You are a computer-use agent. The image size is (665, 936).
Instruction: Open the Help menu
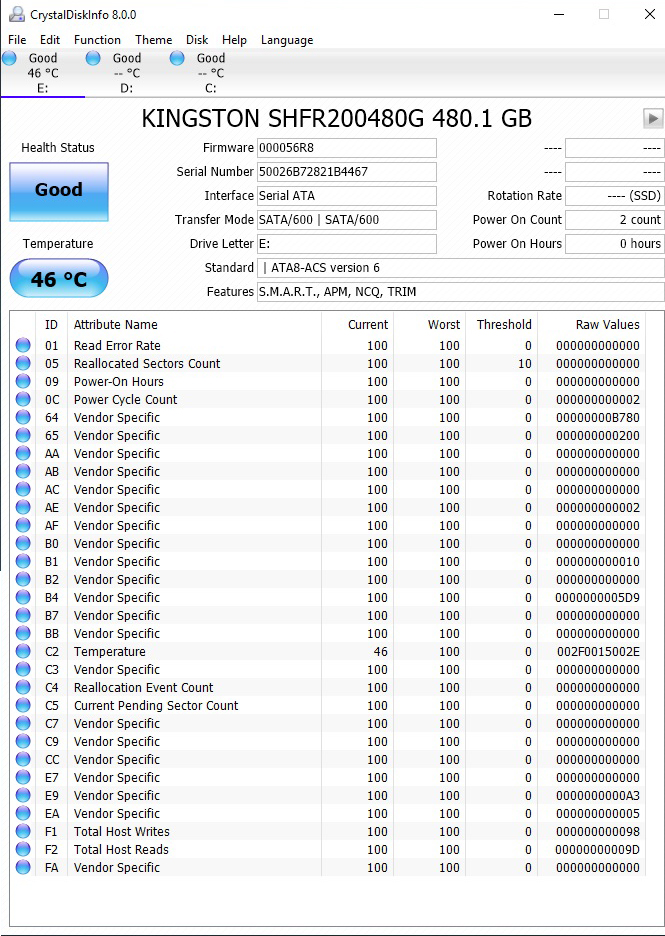pos(234,40)
